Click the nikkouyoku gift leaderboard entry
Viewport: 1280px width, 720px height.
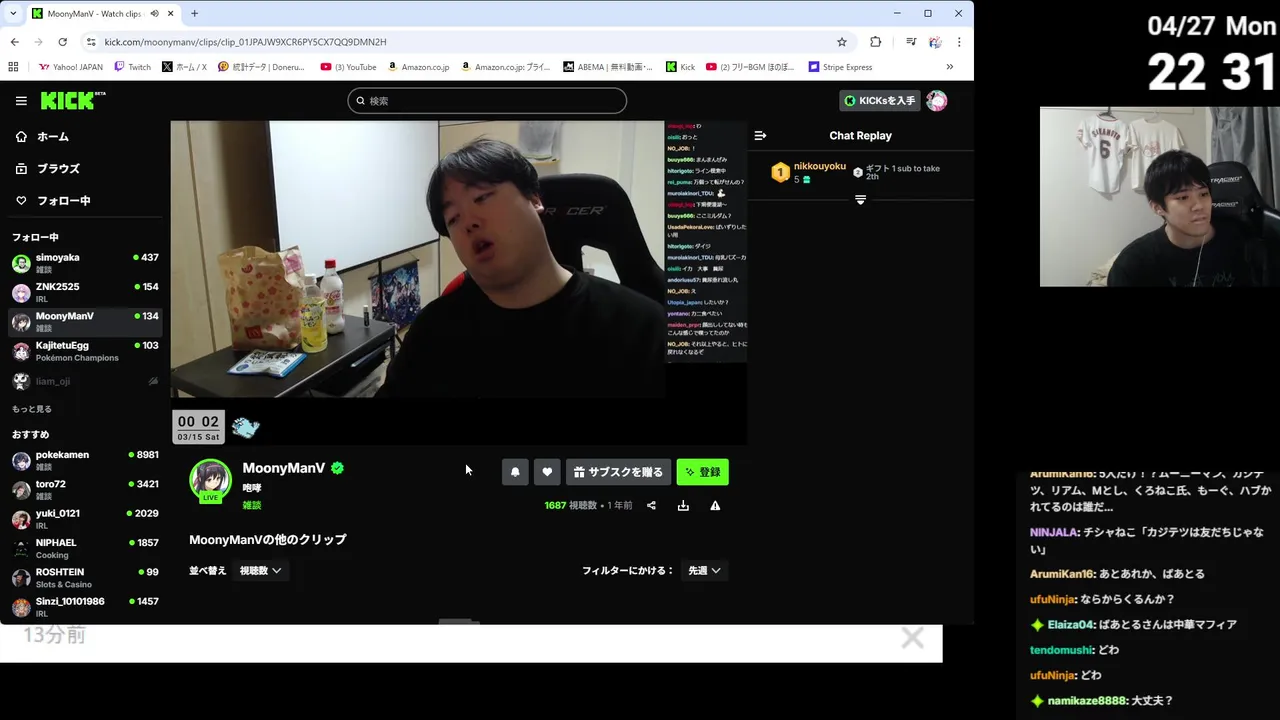tap(808, 172)
